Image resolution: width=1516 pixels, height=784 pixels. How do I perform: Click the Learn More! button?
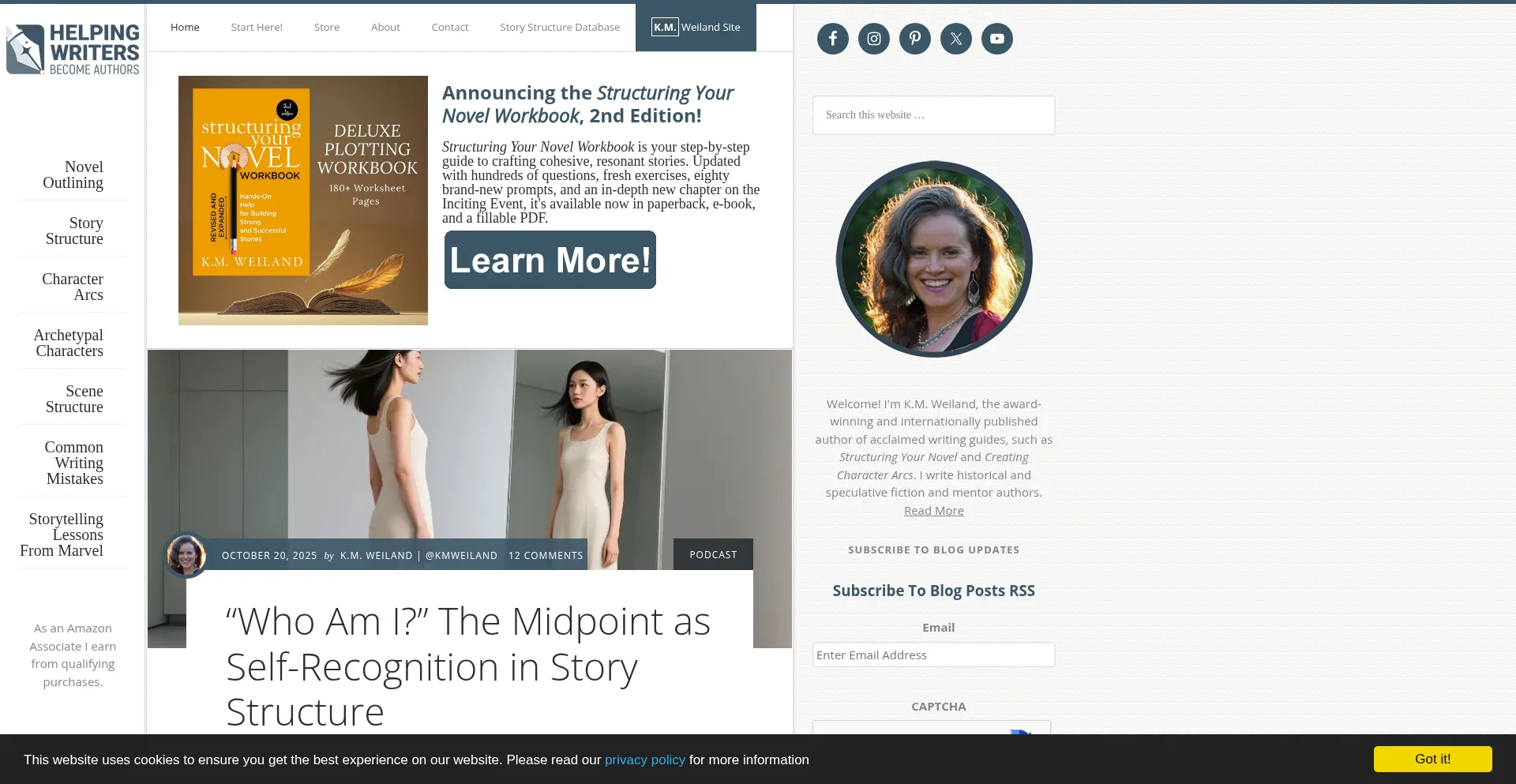pyautogui.click(x=550, y=260)
